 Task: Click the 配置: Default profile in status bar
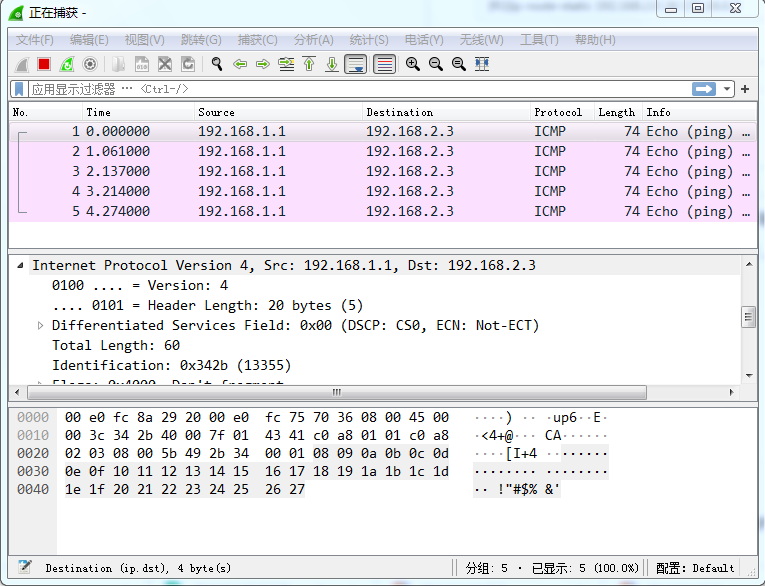[x=695, y=568]
